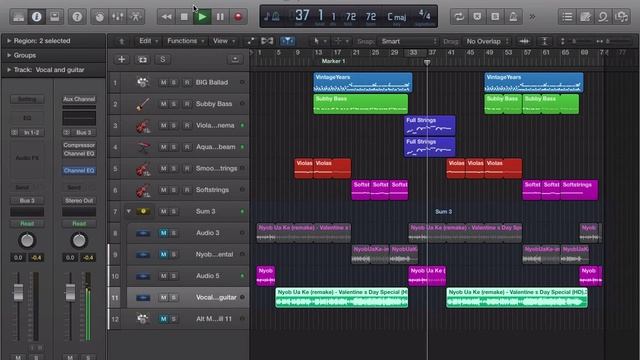Record-enable the Viola...nema track
Viewport: 640px width, 360px height.
point(187,126)
